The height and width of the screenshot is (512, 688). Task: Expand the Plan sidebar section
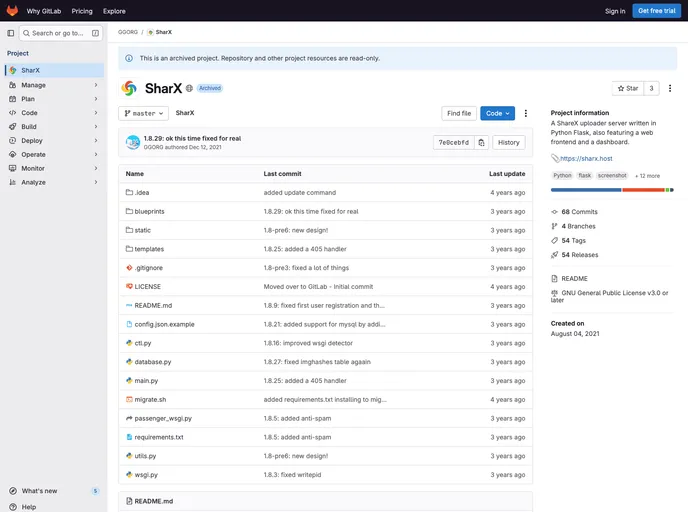[54, 99]
